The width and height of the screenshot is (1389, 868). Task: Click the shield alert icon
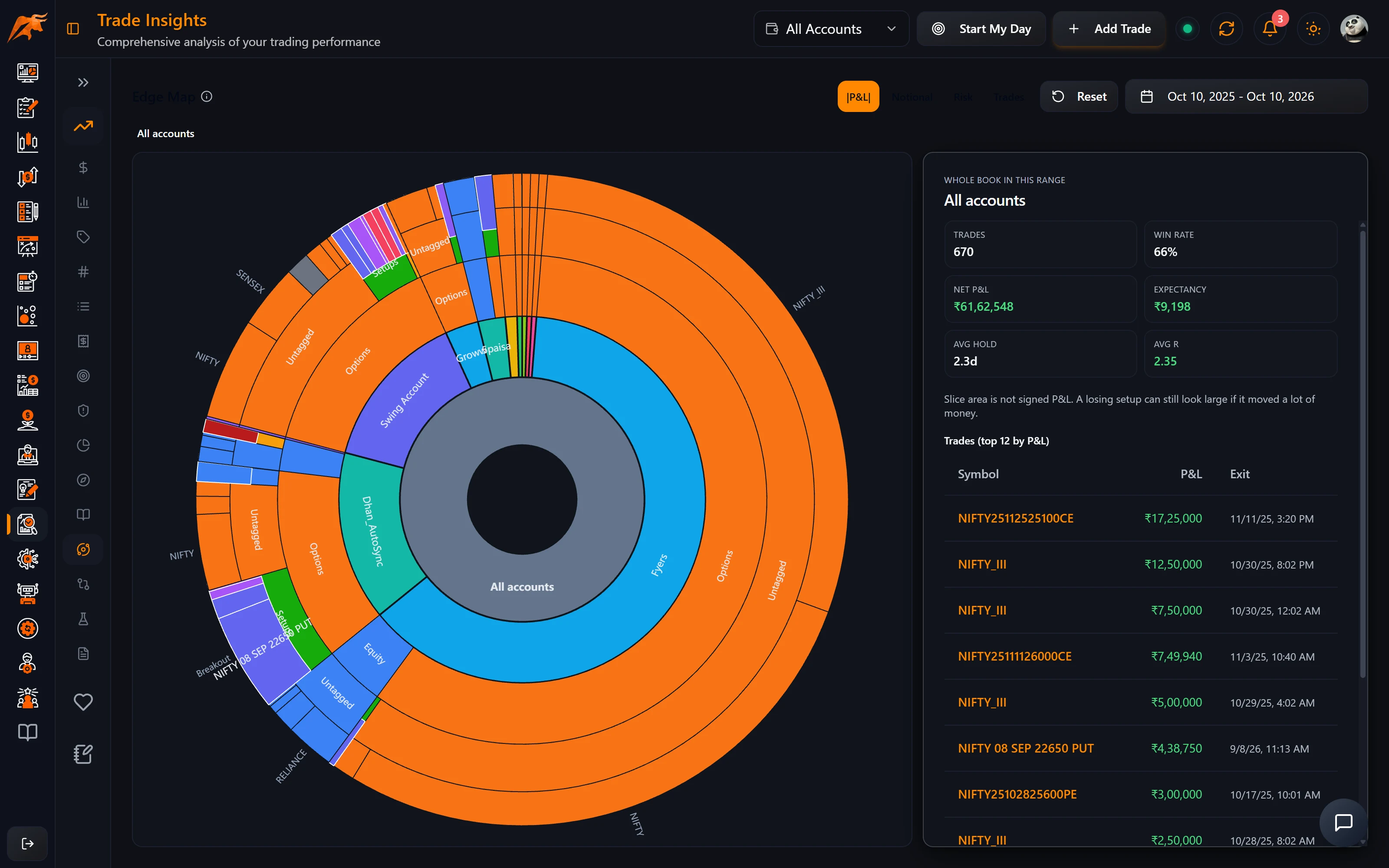(83, 411)
